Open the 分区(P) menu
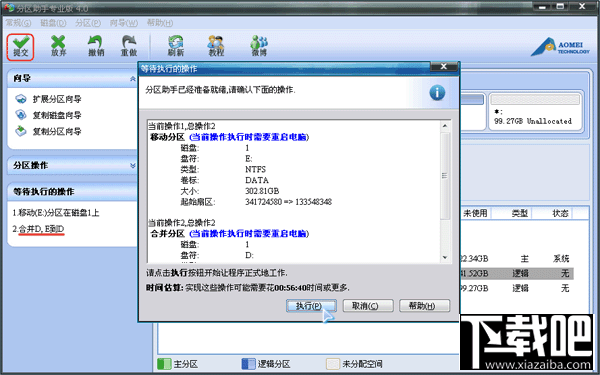This screenshot has width=600, height=375. click(88, 23)
